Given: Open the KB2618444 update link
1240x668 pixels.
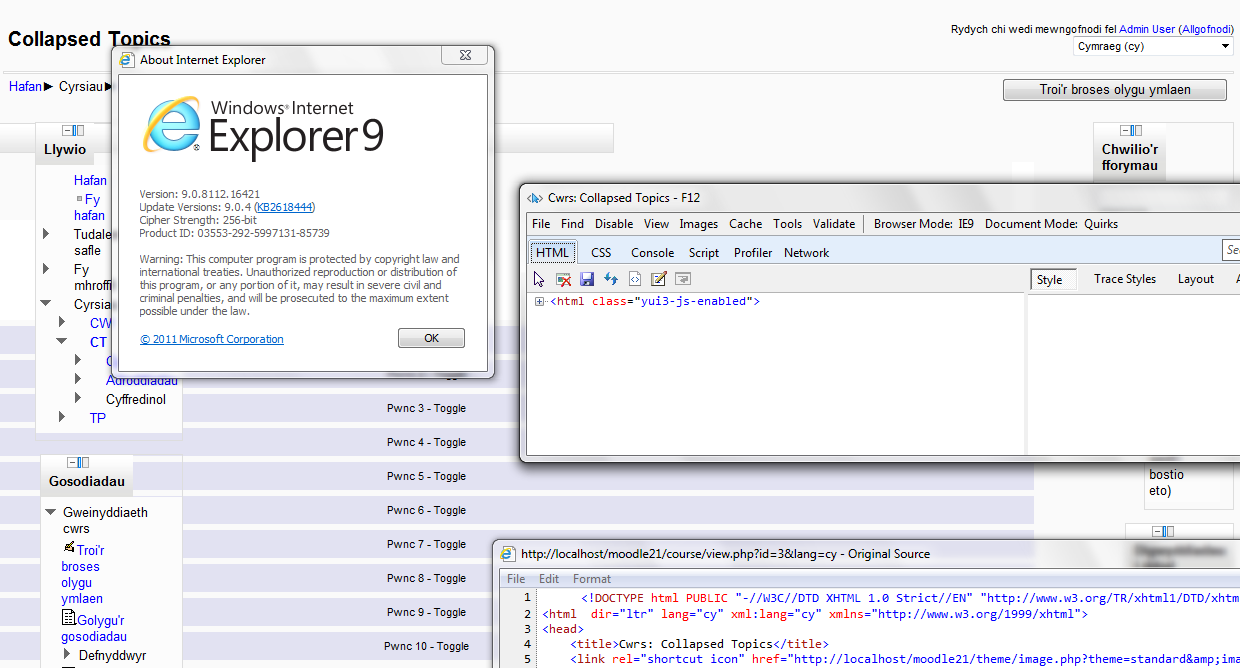Looking at the screenshot, I should pyautogui.click(x=285, y=207).
